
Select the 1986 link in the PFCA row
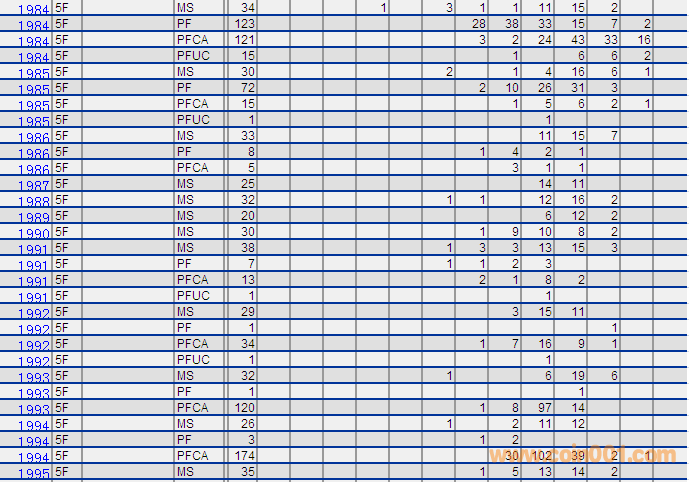point(36,170)
